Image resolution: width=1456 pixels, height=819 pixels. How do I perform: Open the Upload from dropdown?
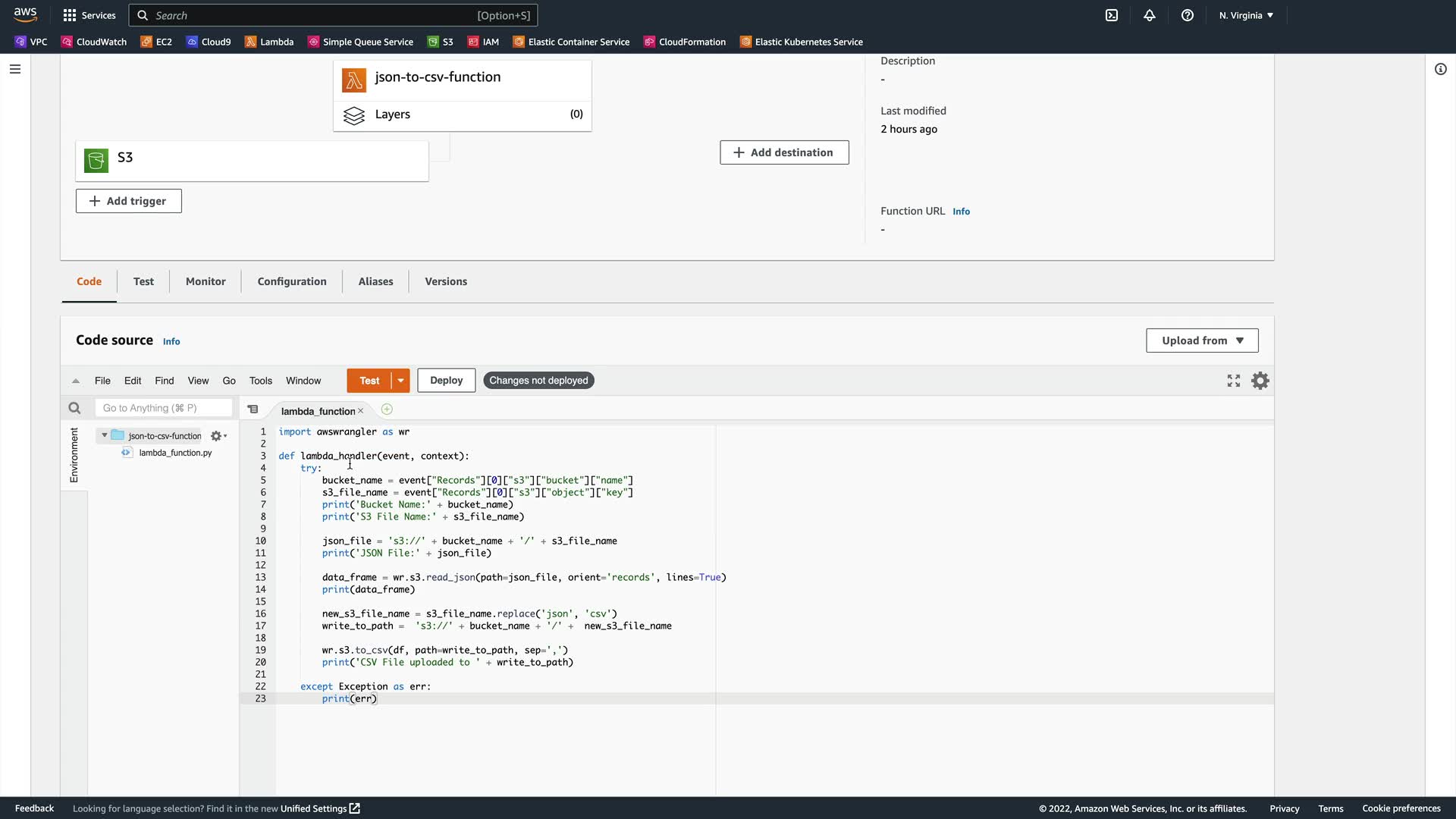[1202, 340]
